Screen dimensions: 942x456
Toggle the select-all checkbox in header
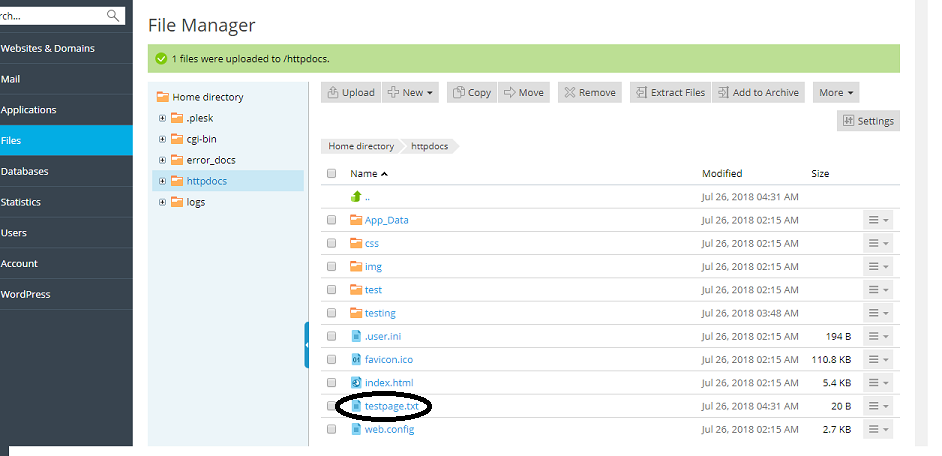pyautogui.click(x=331, y=174)
